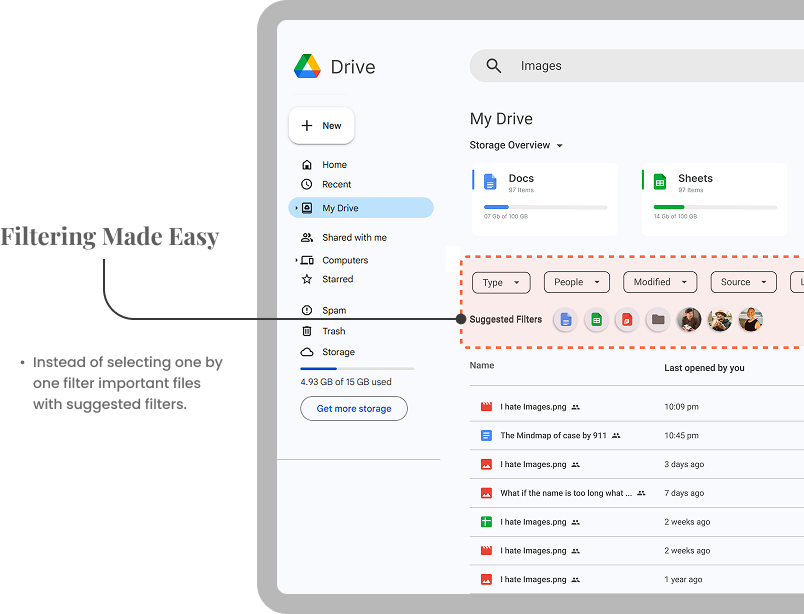The image size is (804, 614).
Task: Open the Docs storage card
Action: point(545,200)
